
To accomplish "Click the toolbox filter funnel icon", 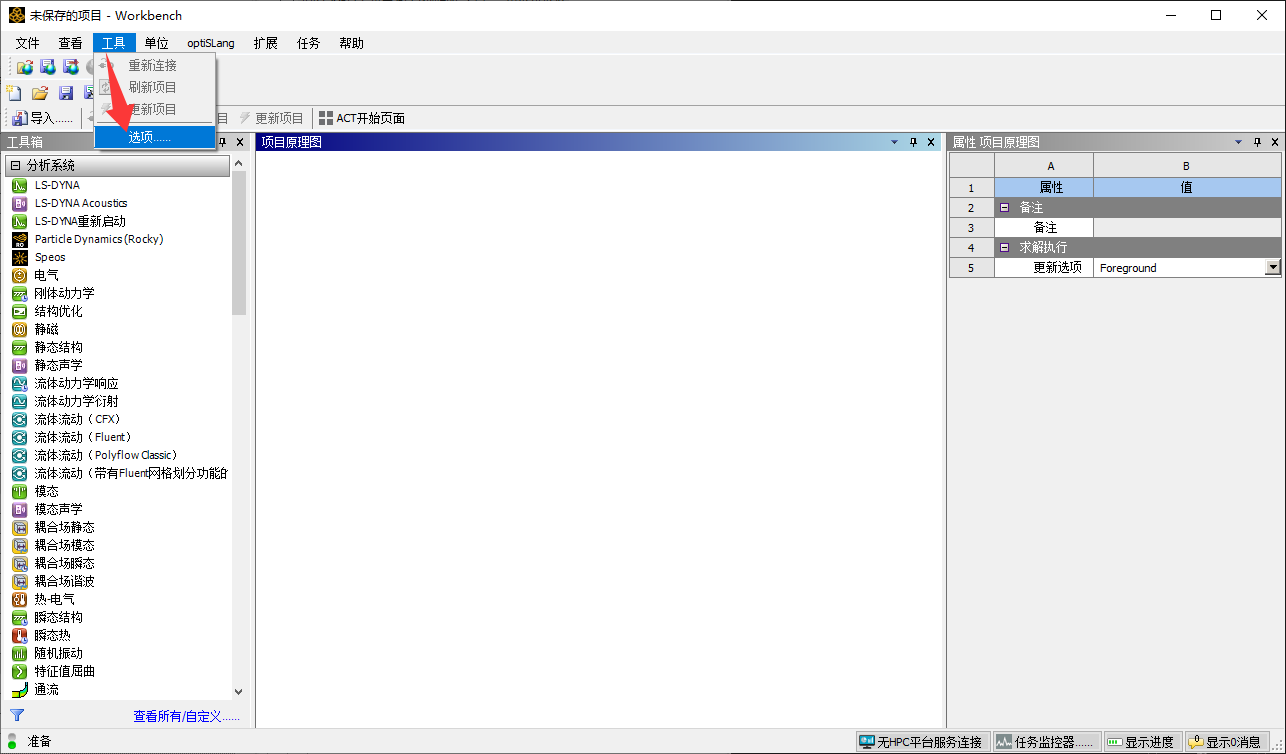I will click(16, 715).
